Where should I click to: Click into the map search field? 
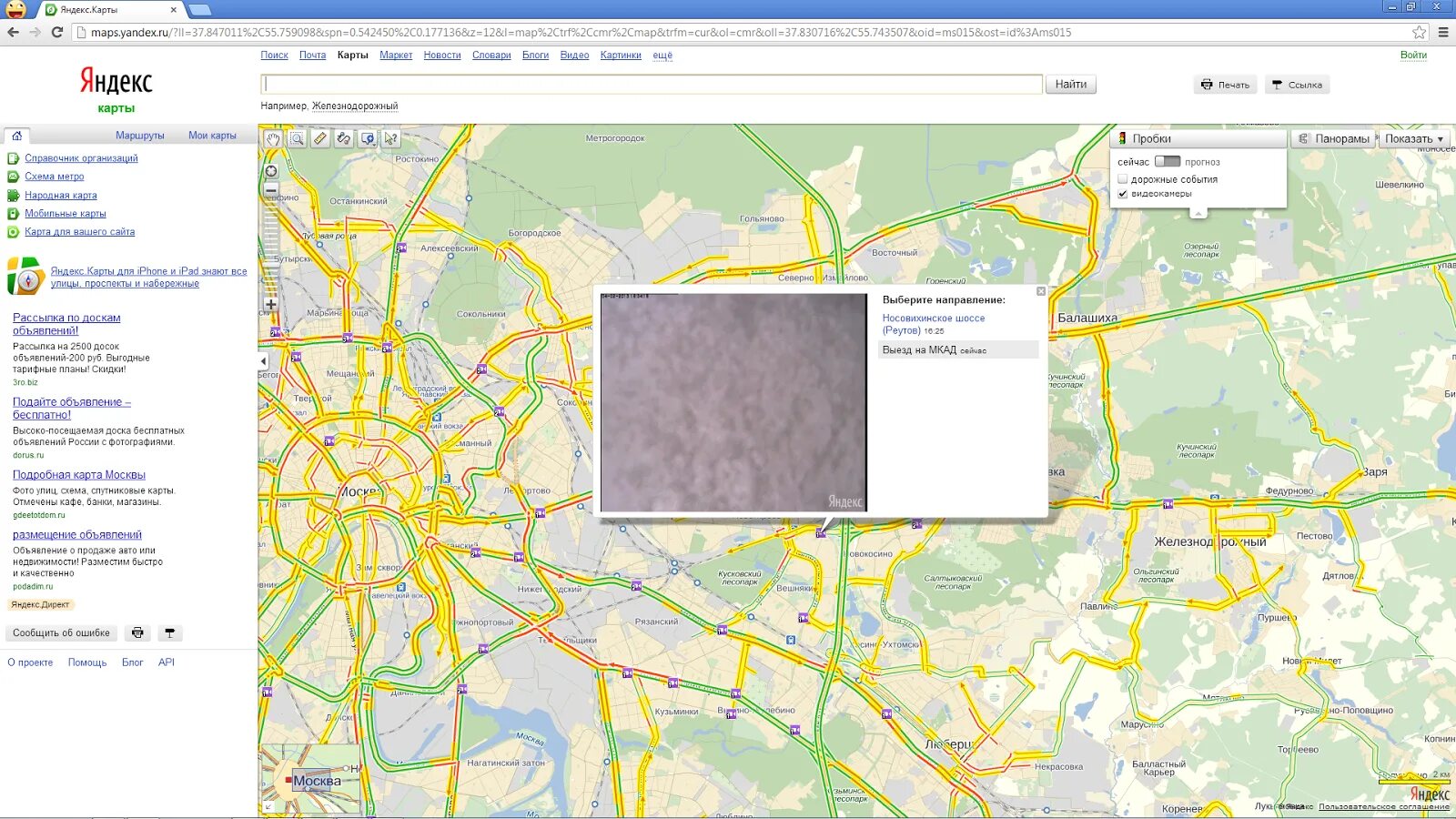[x=652, y=84]
